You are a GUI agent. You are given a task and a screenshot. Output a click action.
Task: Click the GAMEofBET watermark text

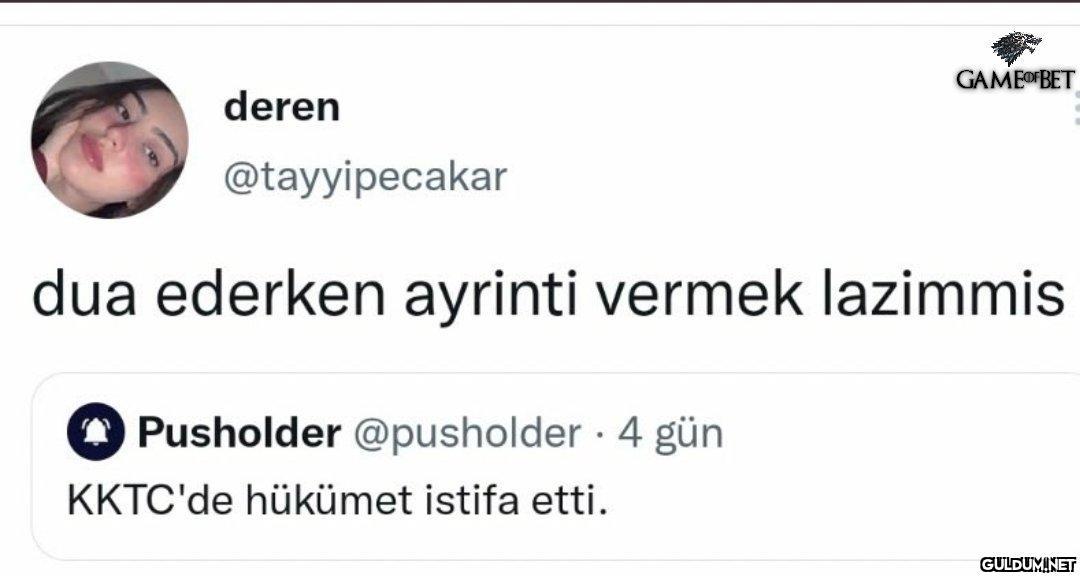pyautogui.click(x=1015, y=80)
